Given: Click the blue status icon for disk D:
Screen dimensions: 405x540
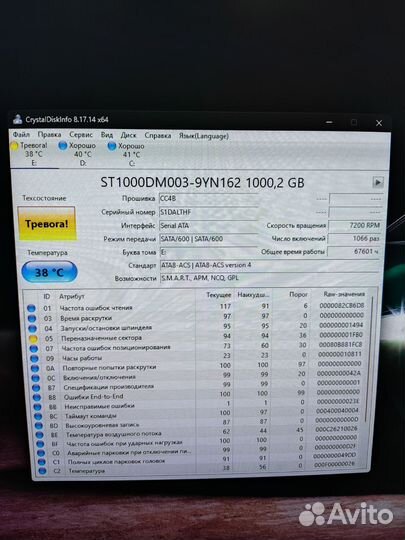Looking at the screenshot, I should (63, 146).
